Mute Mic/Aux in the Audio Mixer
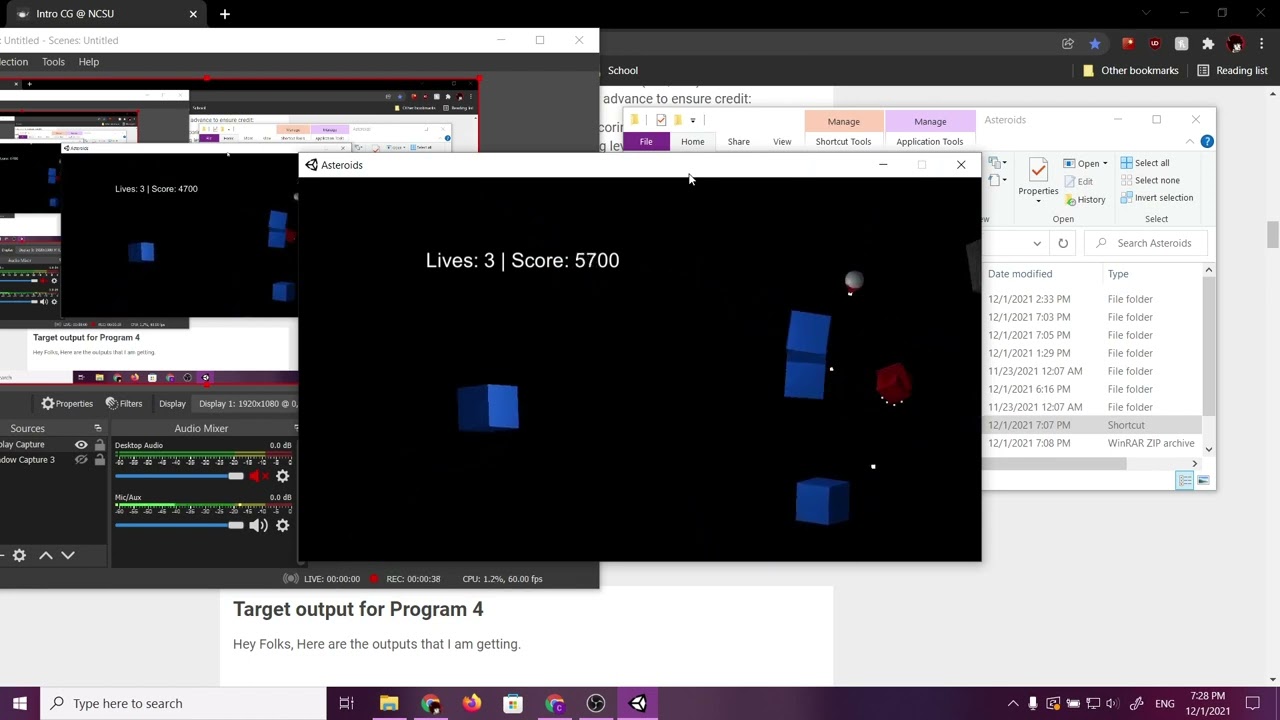 click(258, 525)
